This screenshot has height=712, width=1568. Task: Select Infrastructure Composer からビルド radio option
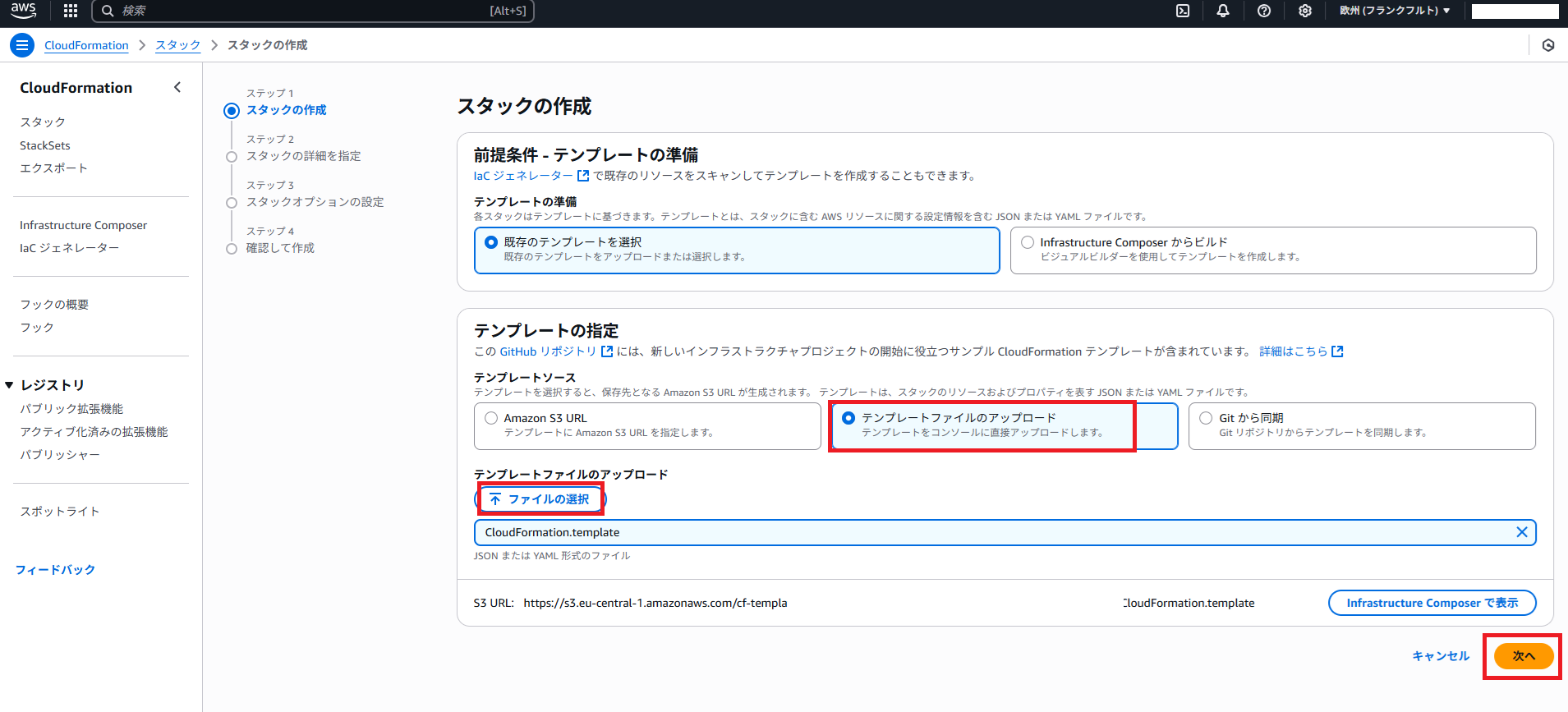(x=1273, y=250)
